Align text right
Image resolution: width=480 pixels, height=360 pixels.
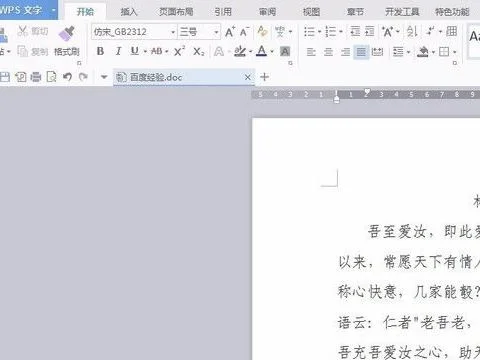(x=345, y=52)
